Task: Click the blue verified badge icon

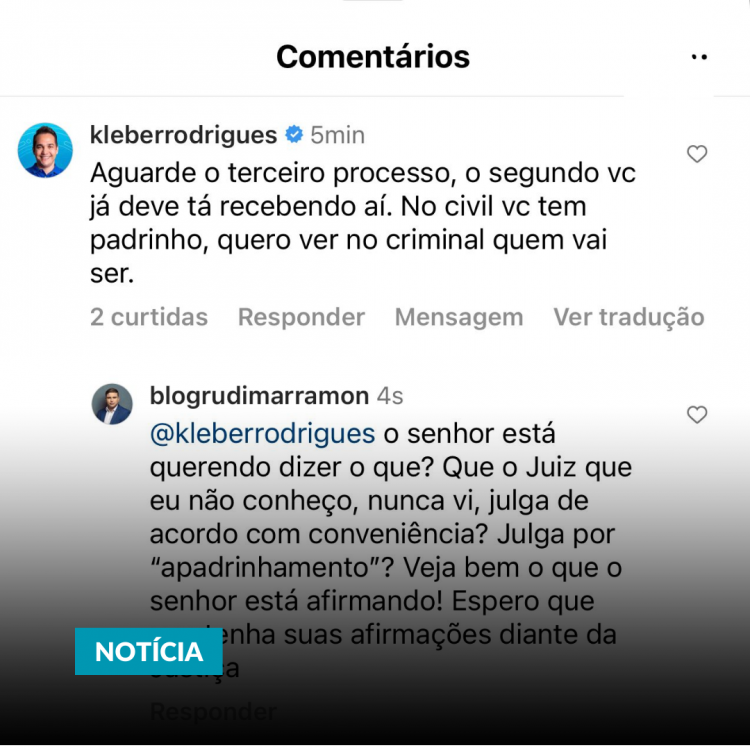Action: (294, 134)
